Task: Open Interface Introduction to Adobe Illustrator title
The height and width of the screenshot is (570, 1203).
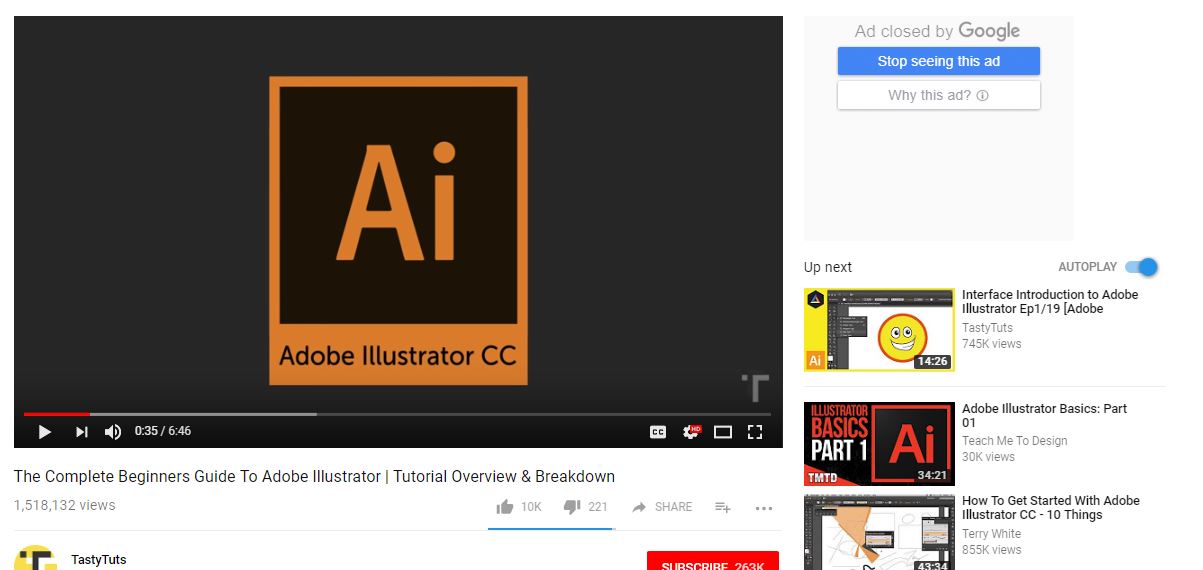Action: [x=1050, y=302]
